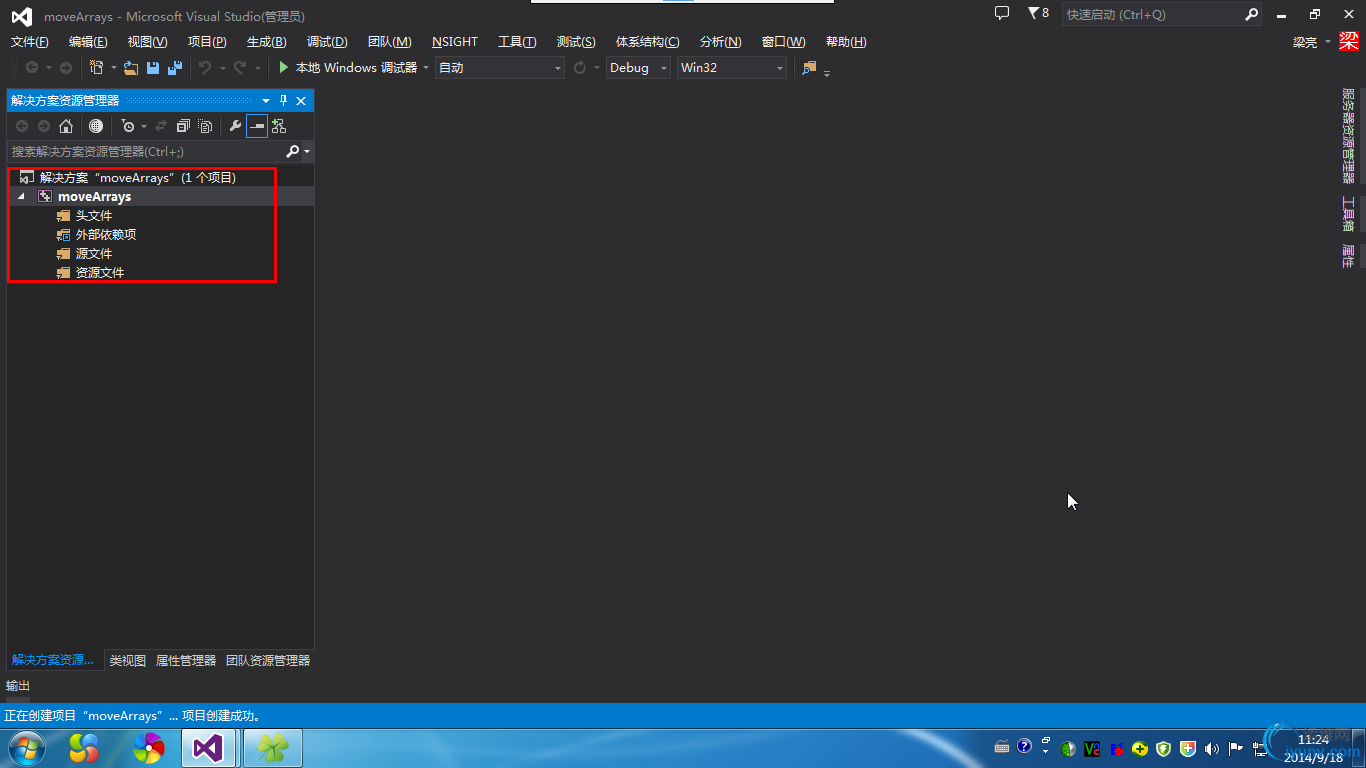Click the Find in Files toolbar icon
Screen dimensions: 1366x768
809,68
